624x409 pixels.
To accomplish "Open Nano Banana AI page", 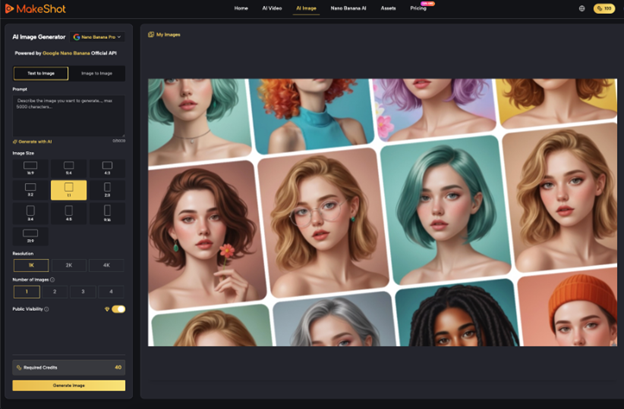I will [x=348, y=8].
